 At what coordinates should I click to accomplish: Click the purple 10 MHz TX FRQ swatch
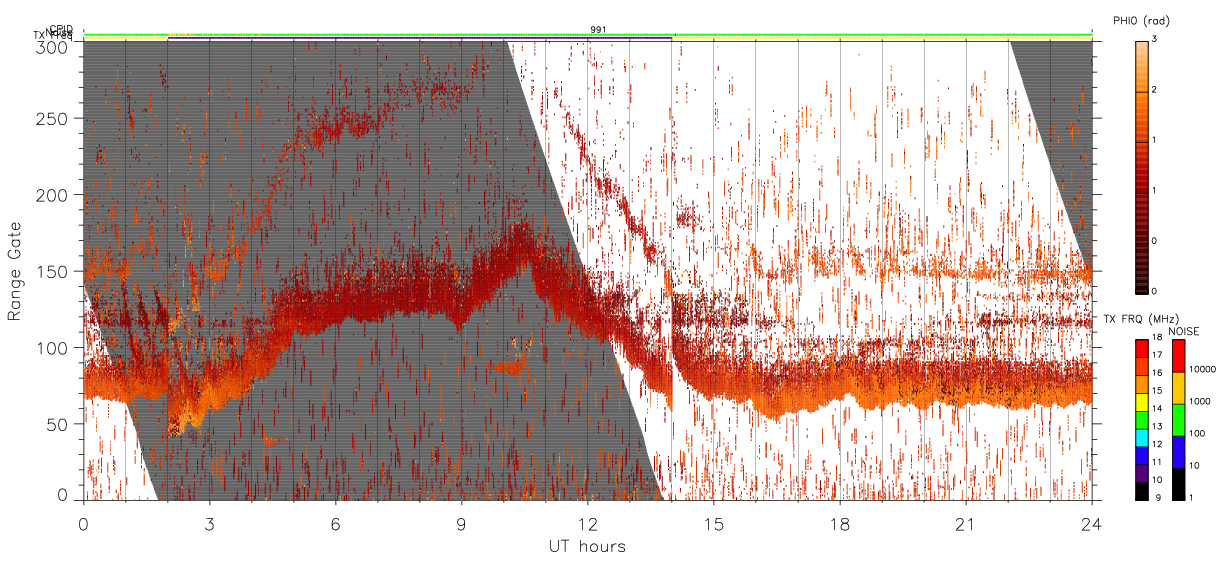tap(1142, 473)
